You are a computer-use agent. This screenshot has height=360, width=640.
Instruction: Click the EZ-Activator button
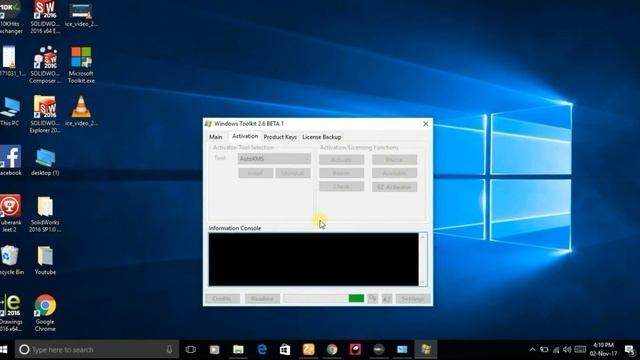click(x=394, y=187)
